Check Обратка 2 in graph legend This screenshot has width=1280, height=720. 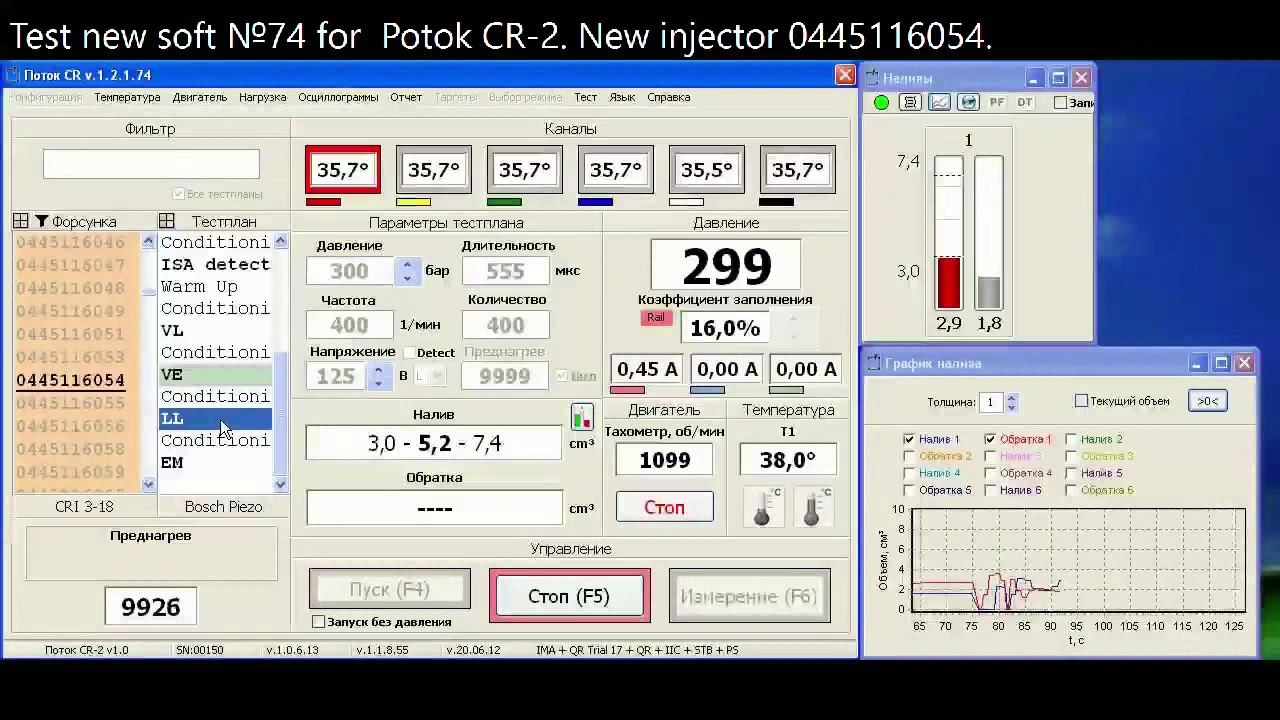[x=909, y=456]
